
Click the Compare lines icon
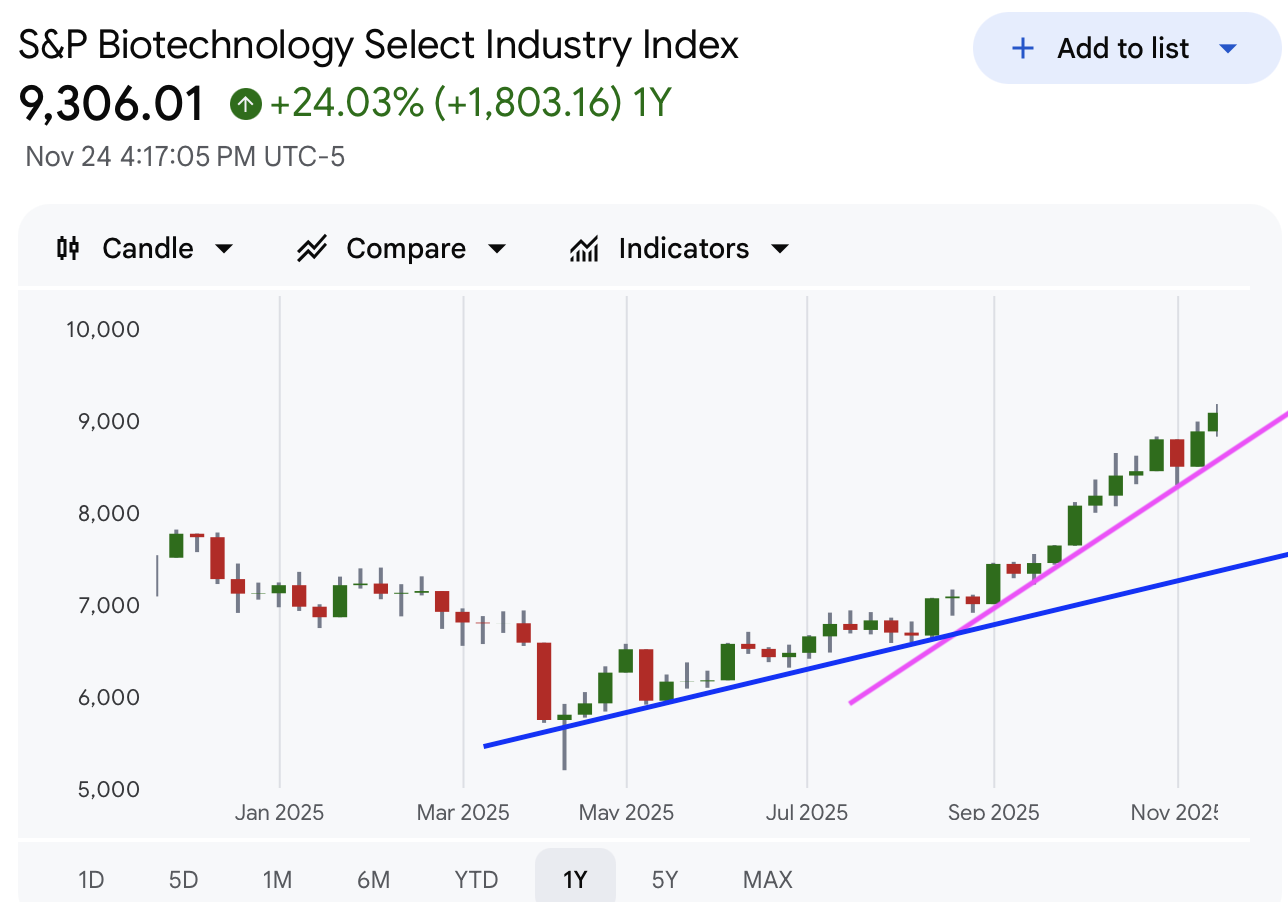coord(312,248)
